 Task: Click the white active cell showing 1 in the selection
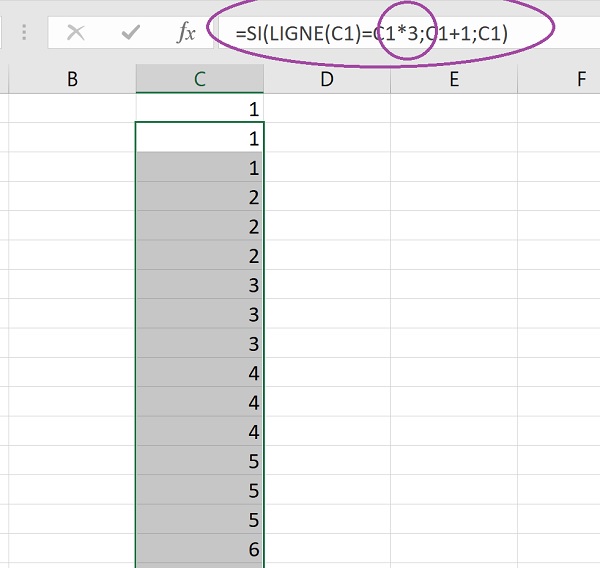click(x=200, y=137)
